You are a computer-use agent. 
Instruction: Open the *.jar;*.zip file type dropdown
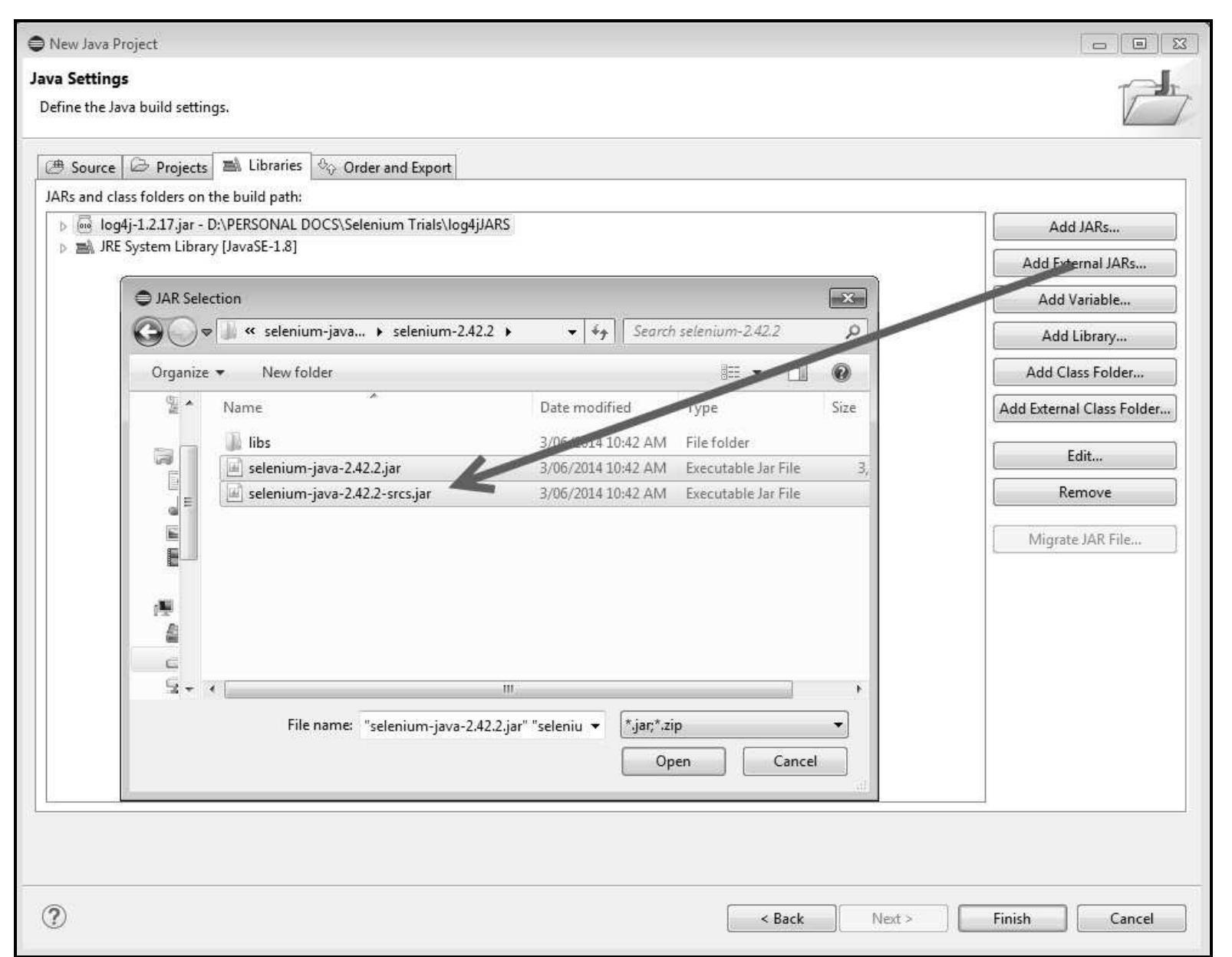(838, 723)
